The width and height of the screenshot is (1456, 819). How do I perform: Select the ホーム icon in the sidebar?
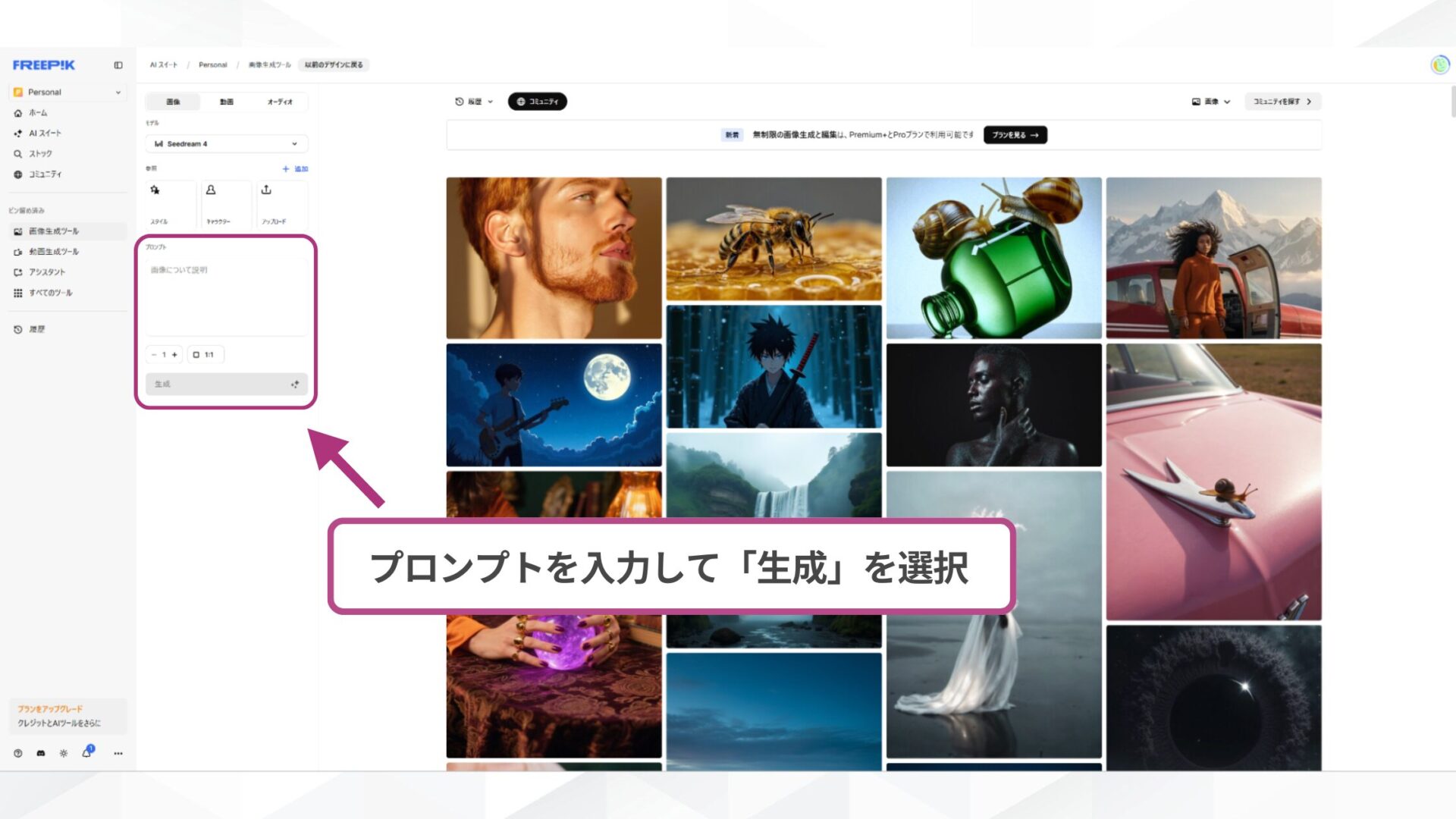[17, 112]
